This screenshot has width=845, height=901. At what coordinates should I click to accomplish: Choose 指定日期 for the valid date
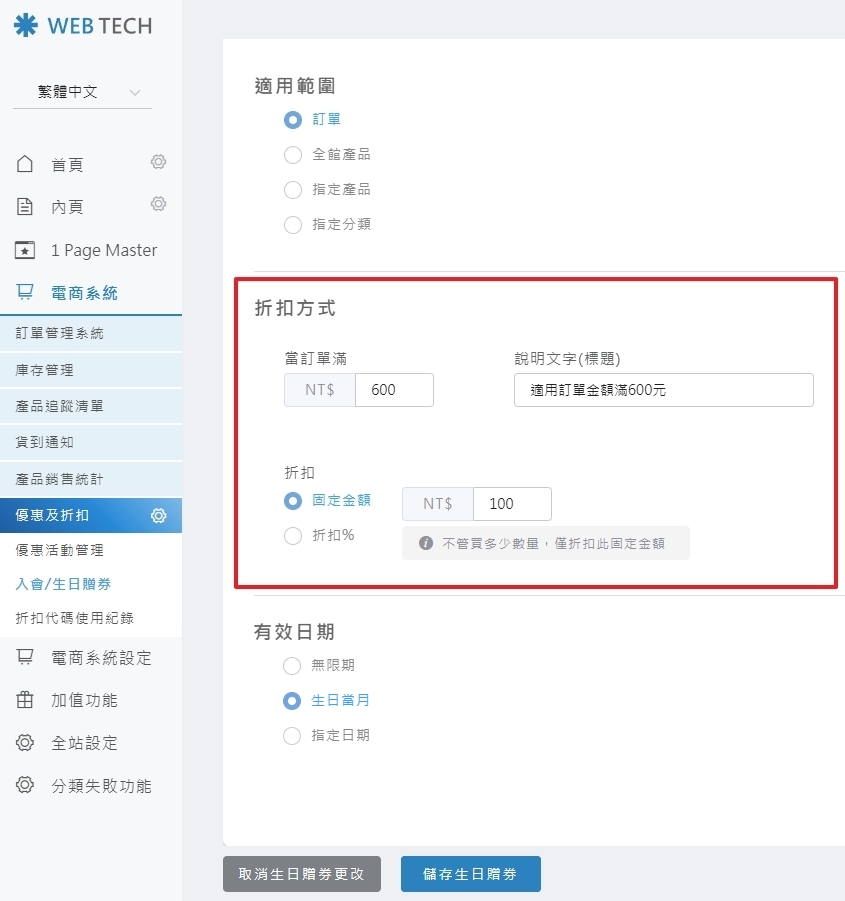point(291,736)
